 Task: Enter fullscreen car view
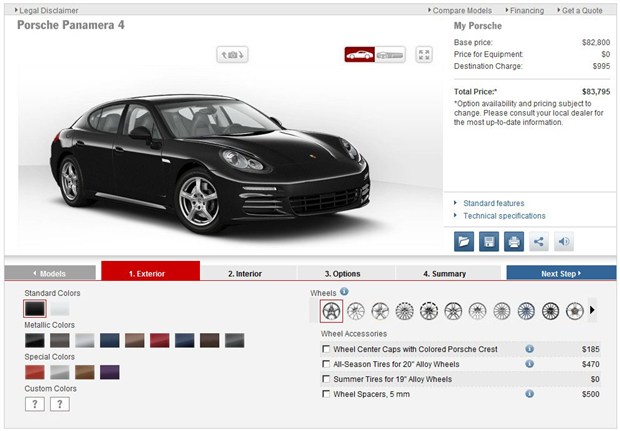(424, 55)
